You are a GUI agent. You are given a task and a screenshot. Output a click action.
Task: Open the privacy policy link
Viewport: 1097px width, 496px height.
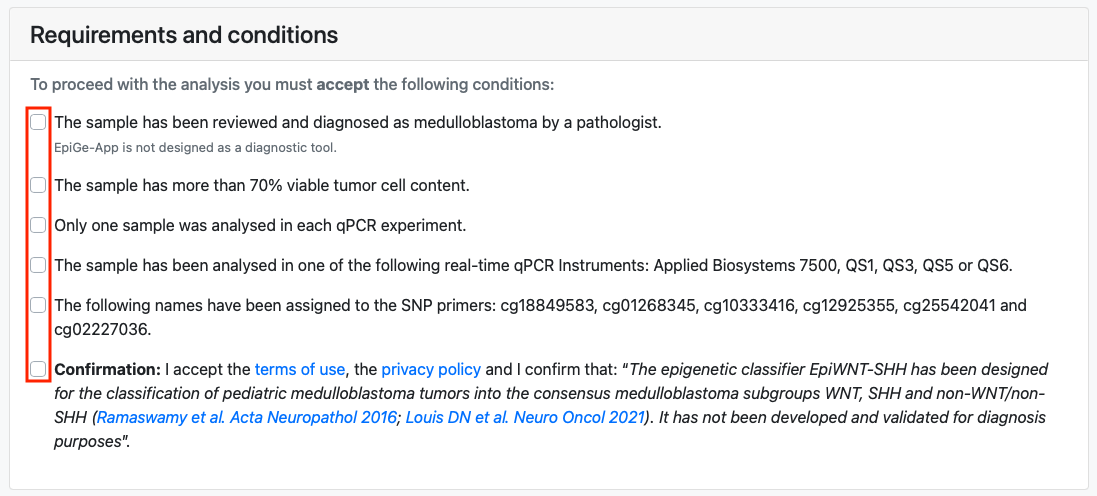click(431, 369)
